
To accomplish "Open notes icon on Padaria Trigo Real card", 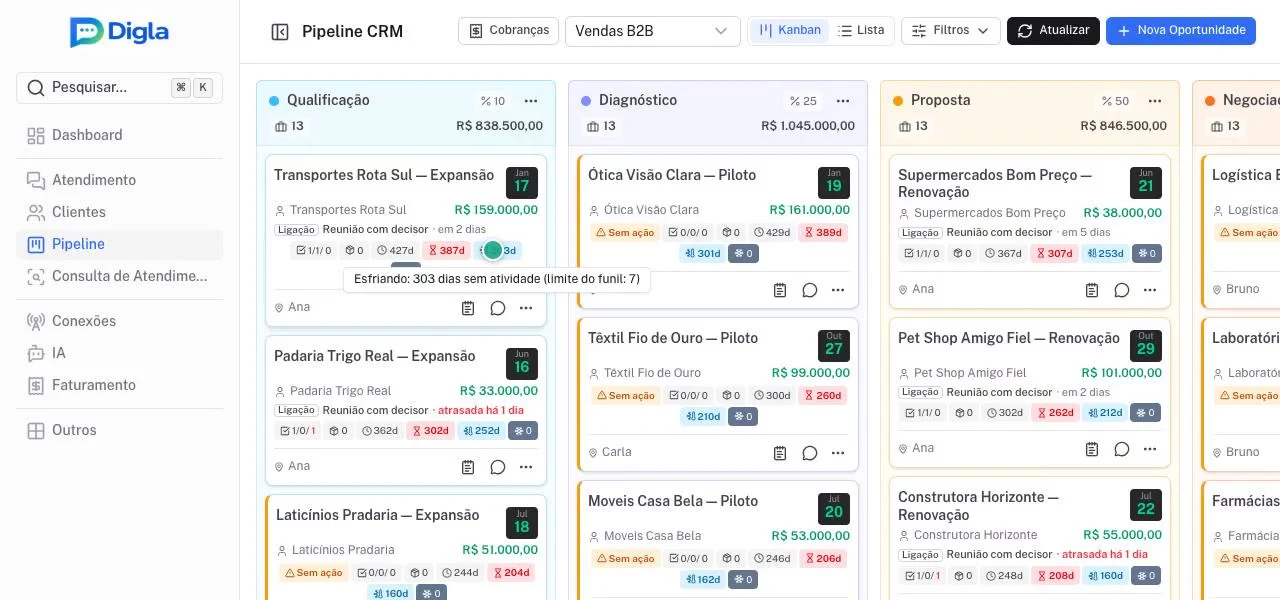I will [468, 467].
